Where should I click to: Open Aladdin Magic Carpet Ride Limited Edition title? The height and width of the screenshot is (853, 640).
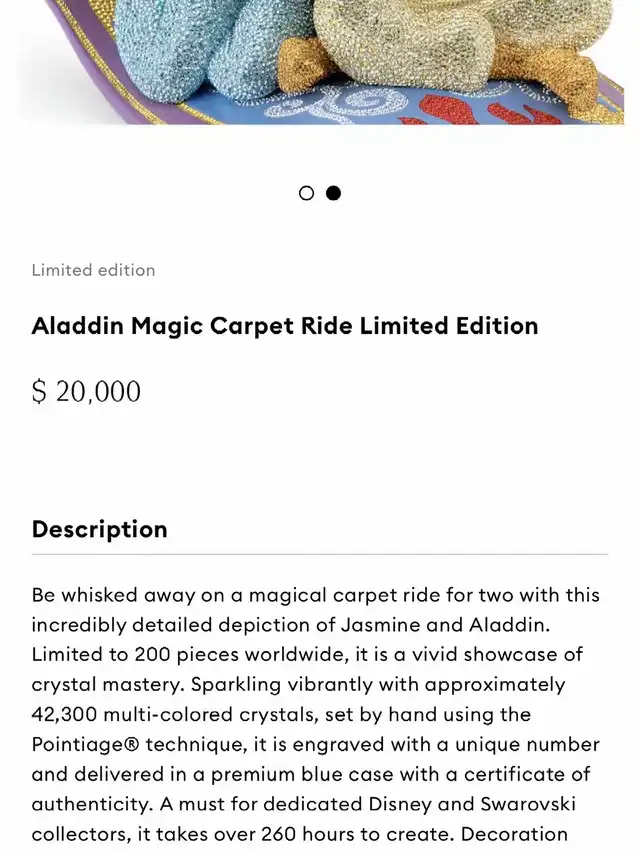pos(285,326)
